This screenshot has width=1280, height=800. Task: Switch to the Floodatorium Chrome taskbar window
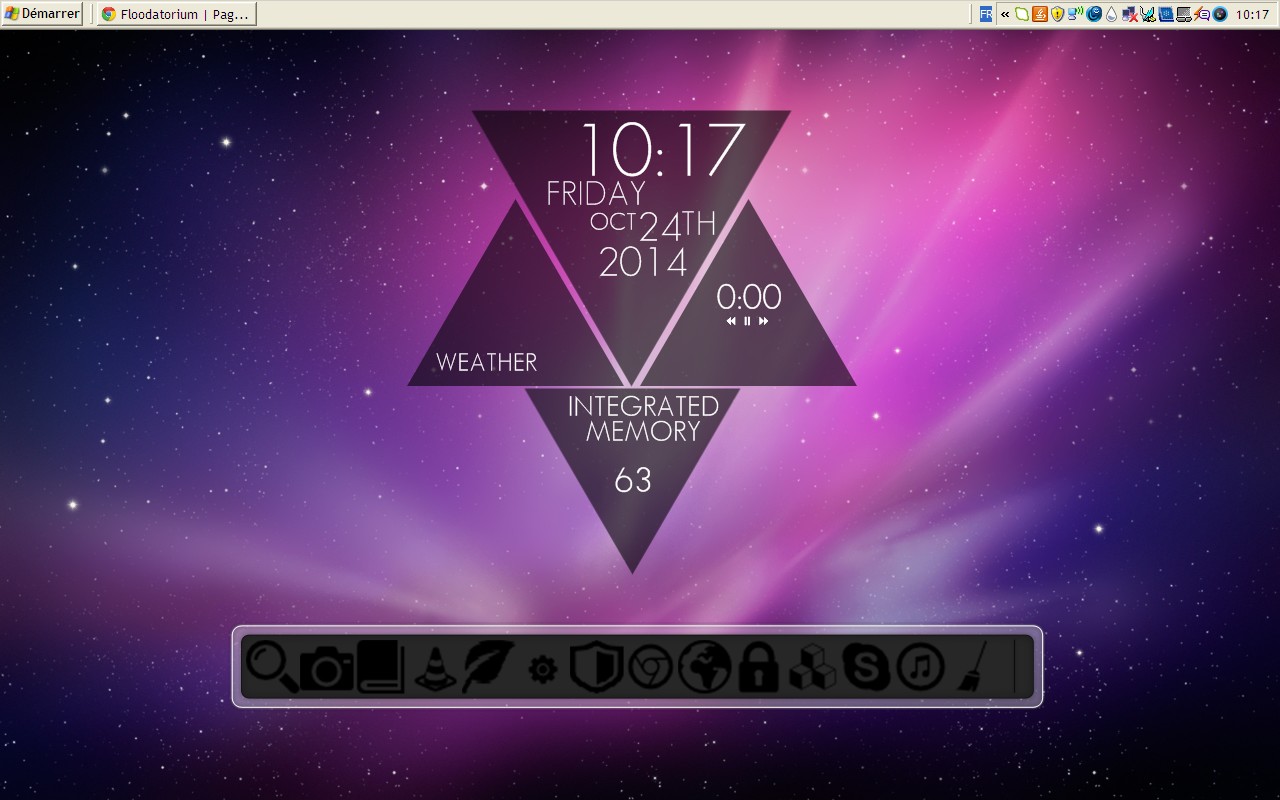point(177,14)
